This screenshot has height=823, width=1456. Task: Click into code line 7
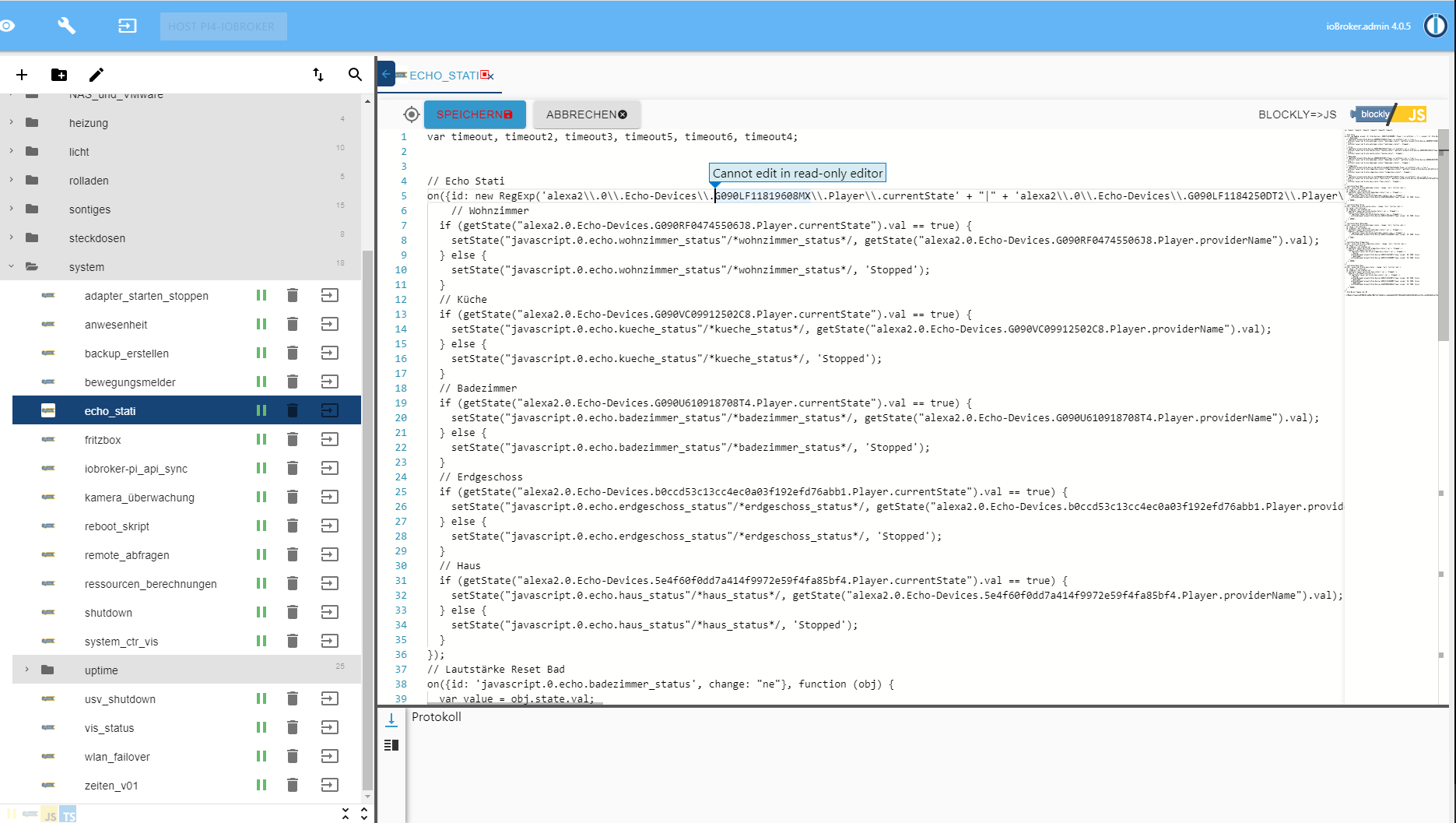(705, 225)
